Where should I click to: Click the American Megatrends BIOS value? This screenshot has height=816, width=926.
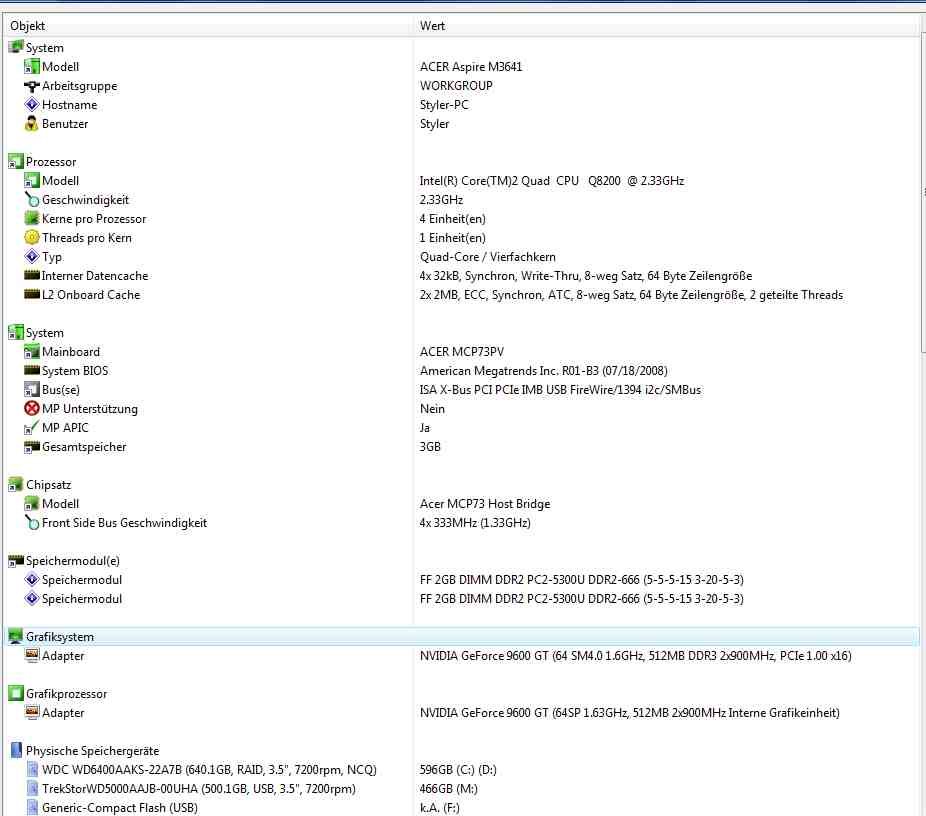coord(543,370)
